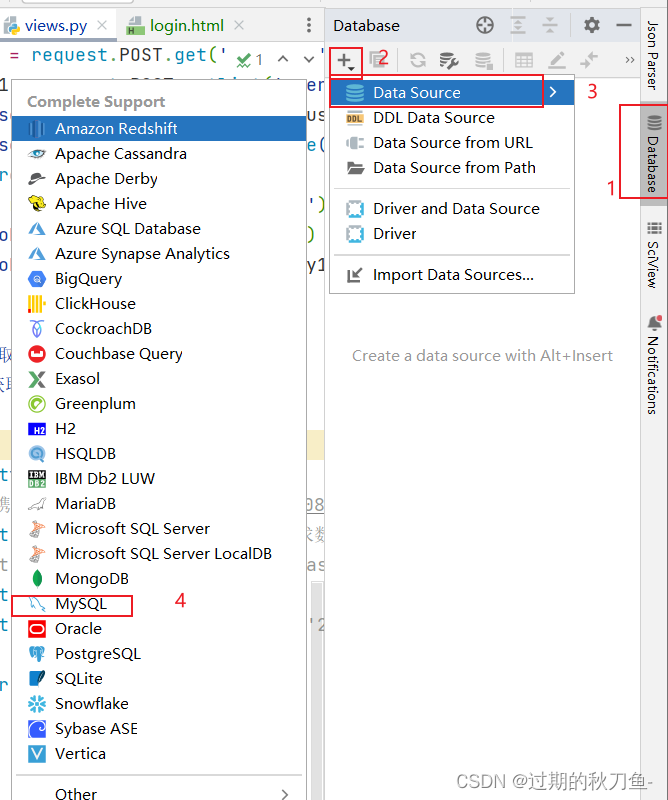Click the locate target crosshair icon in Database header
Screen dimensions: 668x800
pos(485,25)
